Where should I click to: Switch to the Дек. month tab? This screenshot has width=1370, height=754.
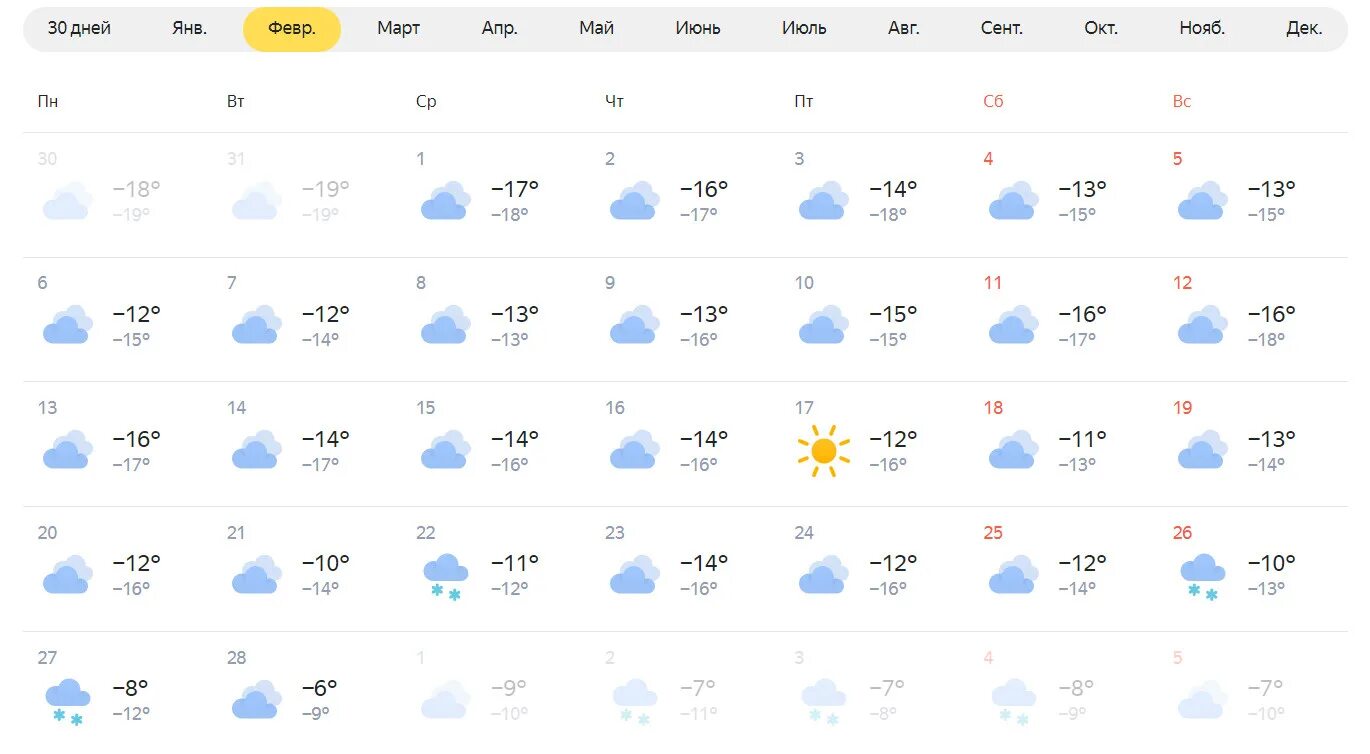tap(1304, 28)
